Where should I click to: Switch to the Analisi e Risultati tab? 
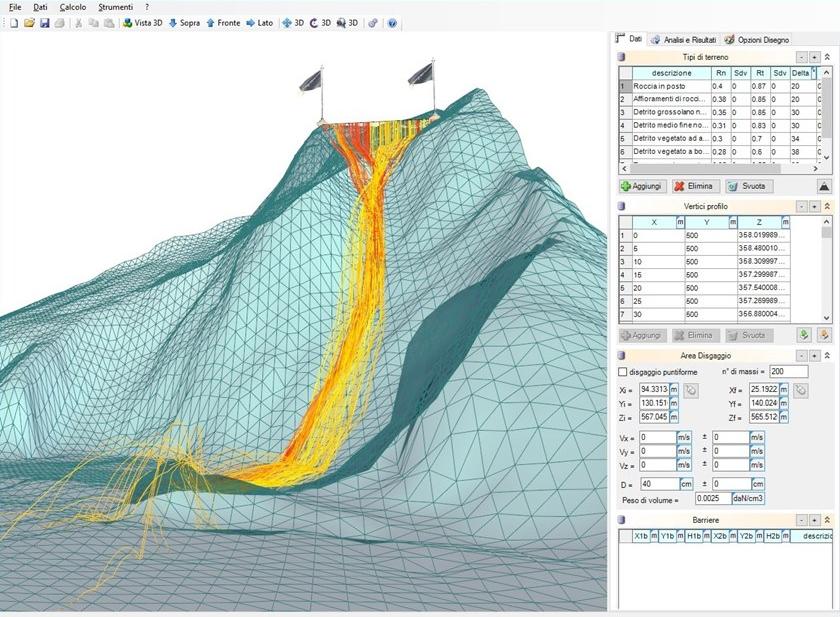click(x=683, y=39)
